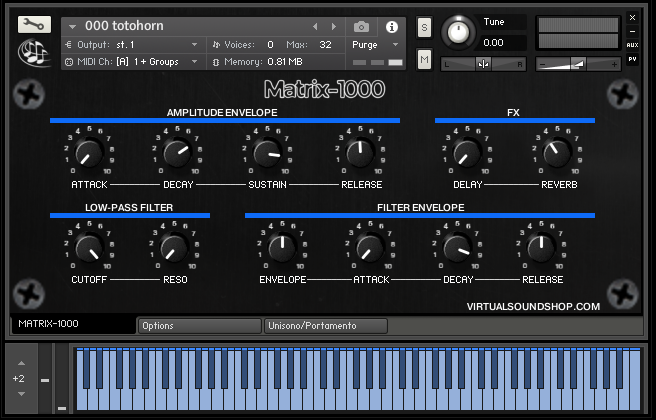The height and width of the screenshot is (420, 656).
Task: Click the FX Reverb knob
Action: coord(559,153)
